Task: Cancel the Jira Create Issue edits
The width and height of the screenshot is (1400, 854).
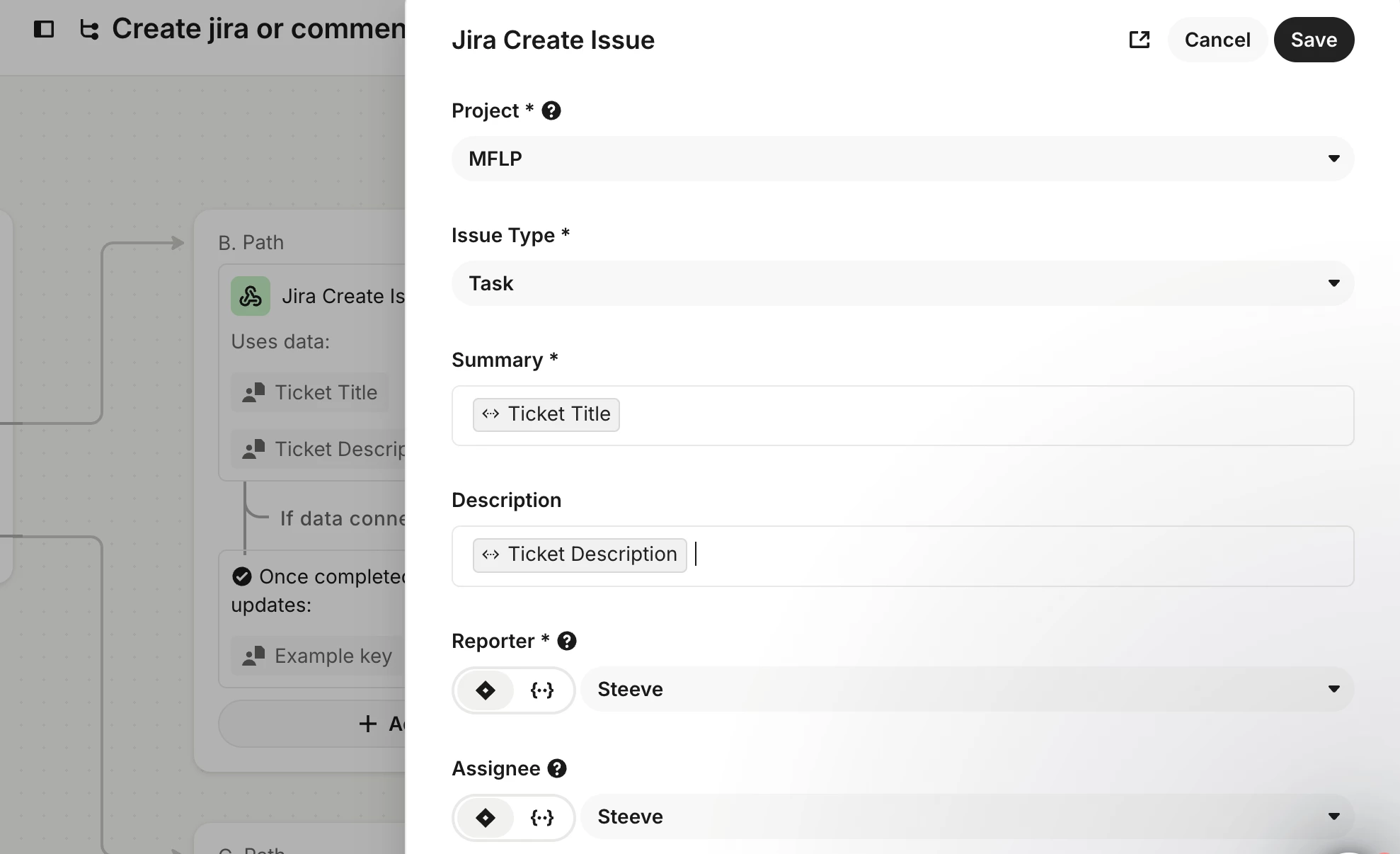Action: (x=1217, y=40)
